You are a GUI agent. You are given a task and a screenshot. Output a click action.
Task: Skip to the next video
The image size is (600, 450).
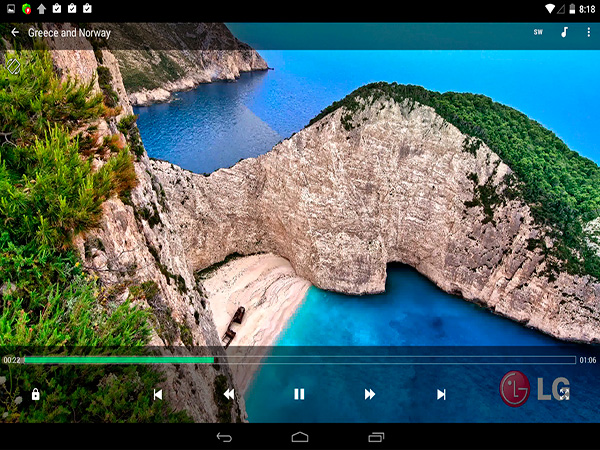point(441,394)
